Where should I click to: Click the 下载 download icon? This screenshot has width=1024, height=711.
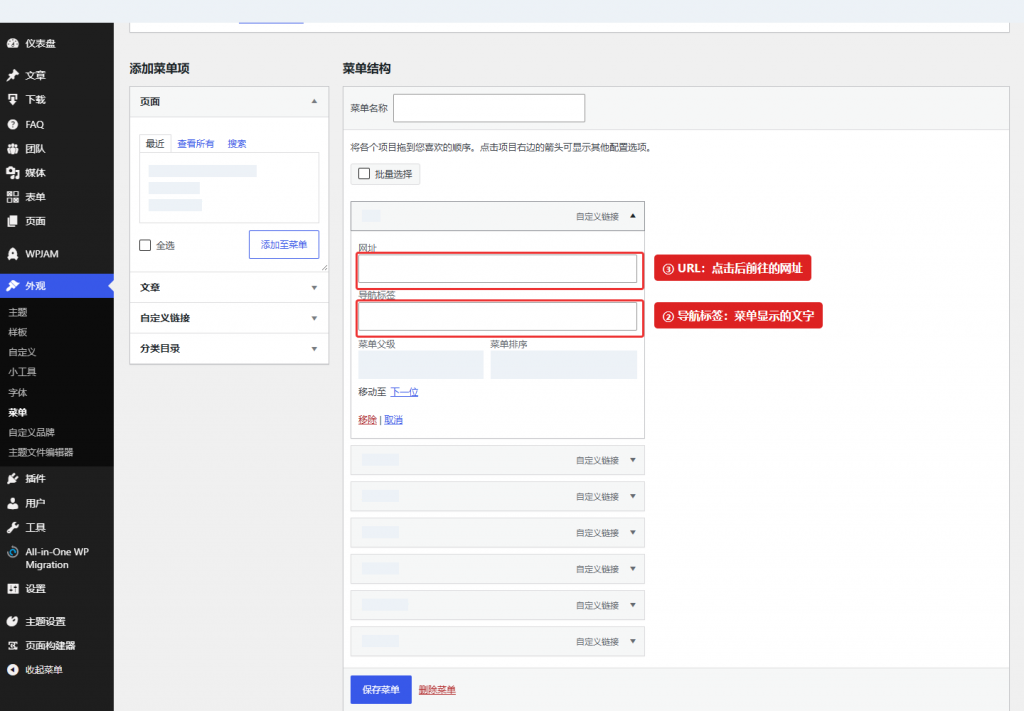12,99
